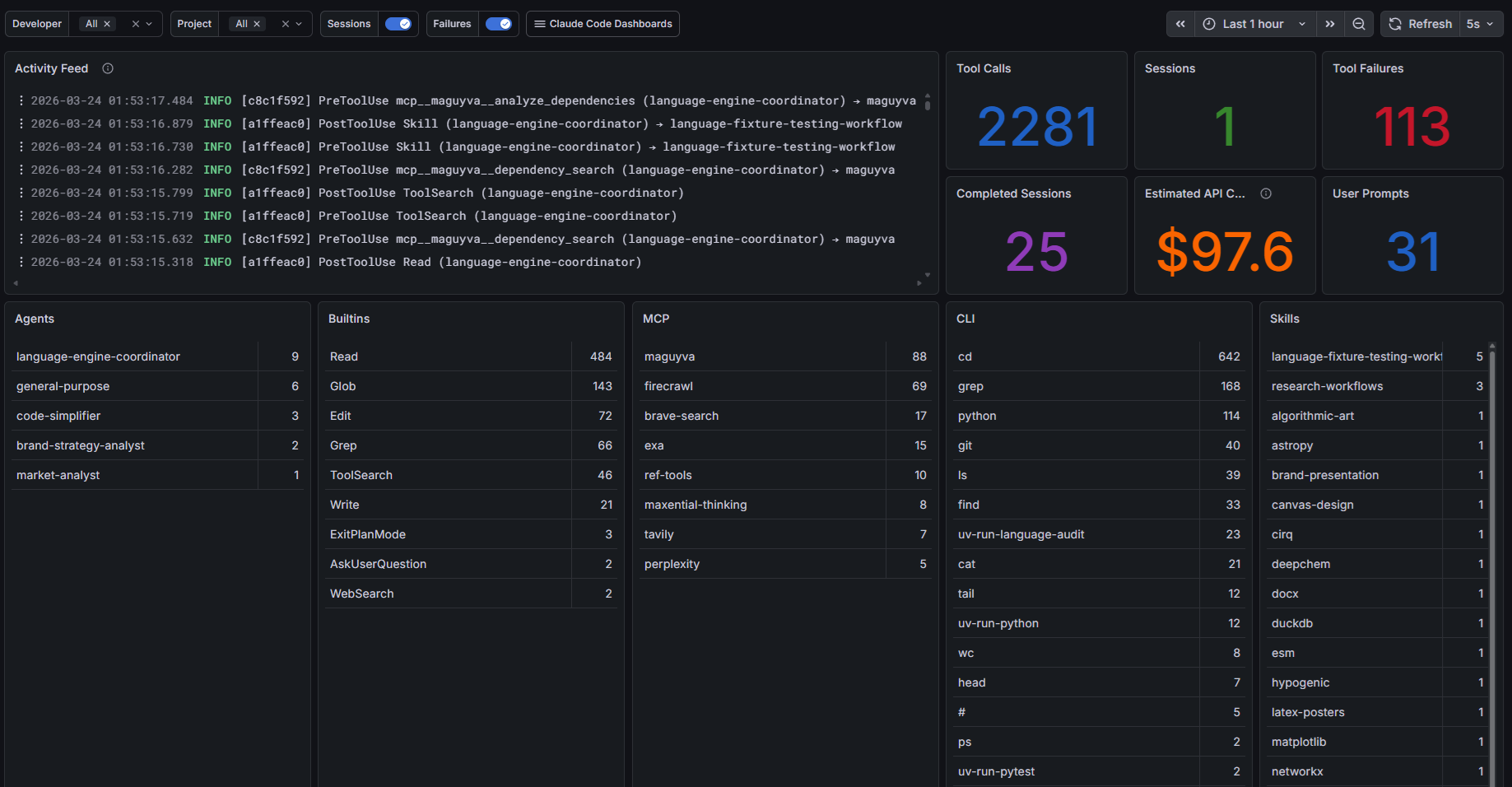
Task: Shift time range backward with double-left arrows
Action: [1180, 24]
